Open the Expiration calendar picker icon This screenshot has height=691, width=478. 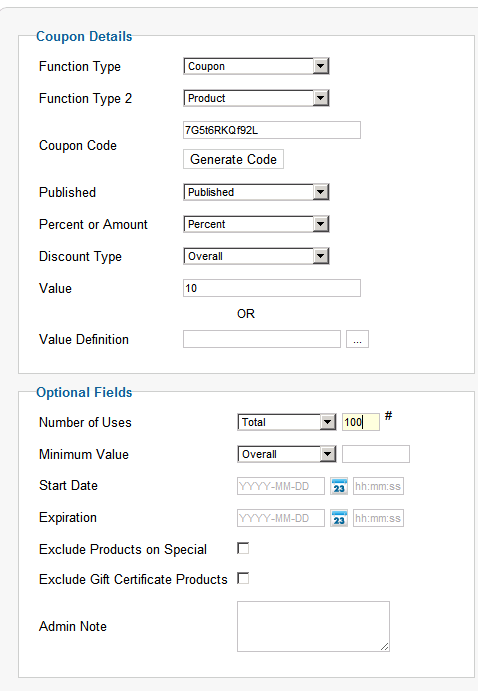(x=339, y=518)
